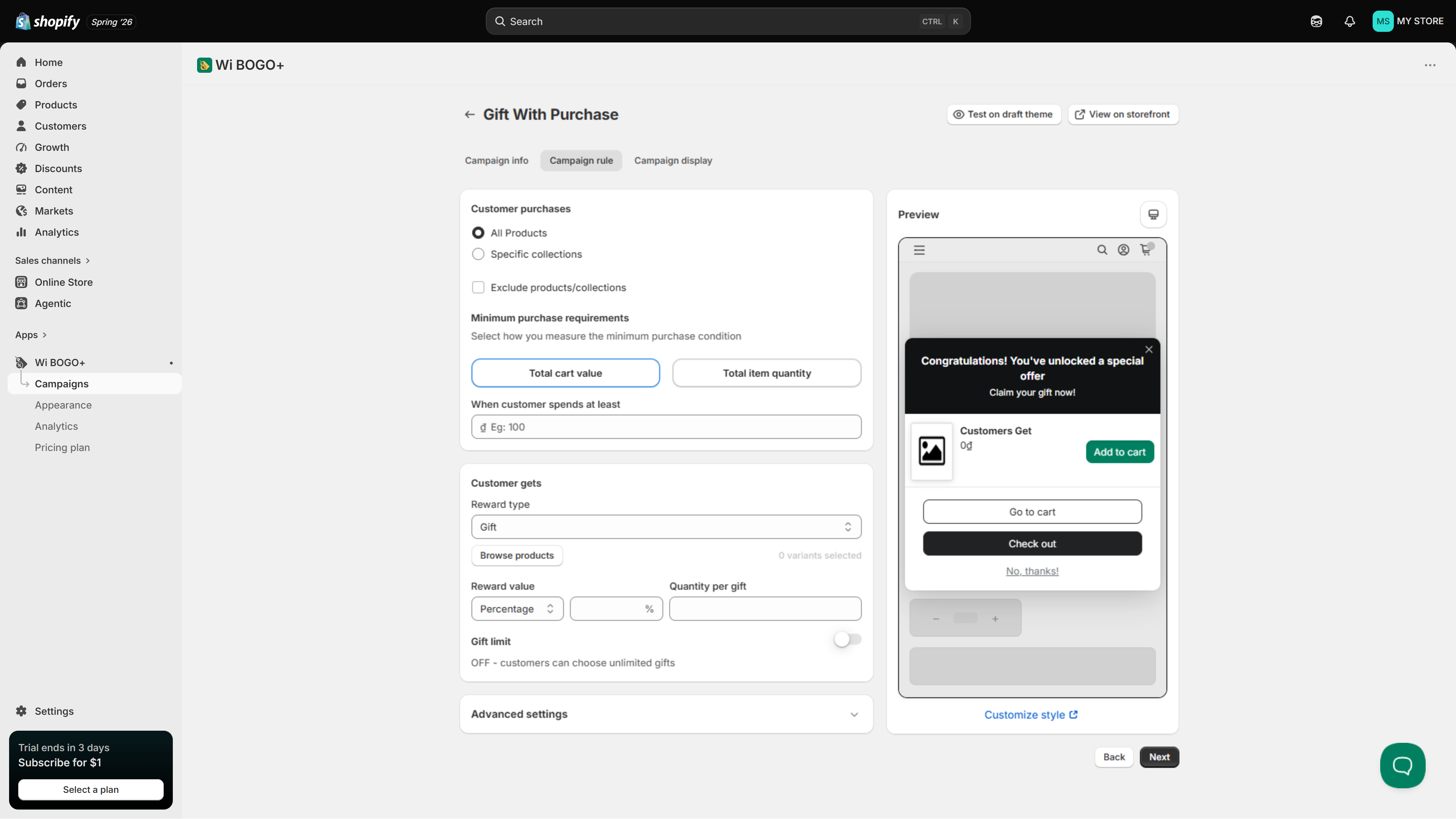The width and height of the screenshot is (1456, 819).
Task: Close the preview popup with X
Action: click(x=1149, y=349)
